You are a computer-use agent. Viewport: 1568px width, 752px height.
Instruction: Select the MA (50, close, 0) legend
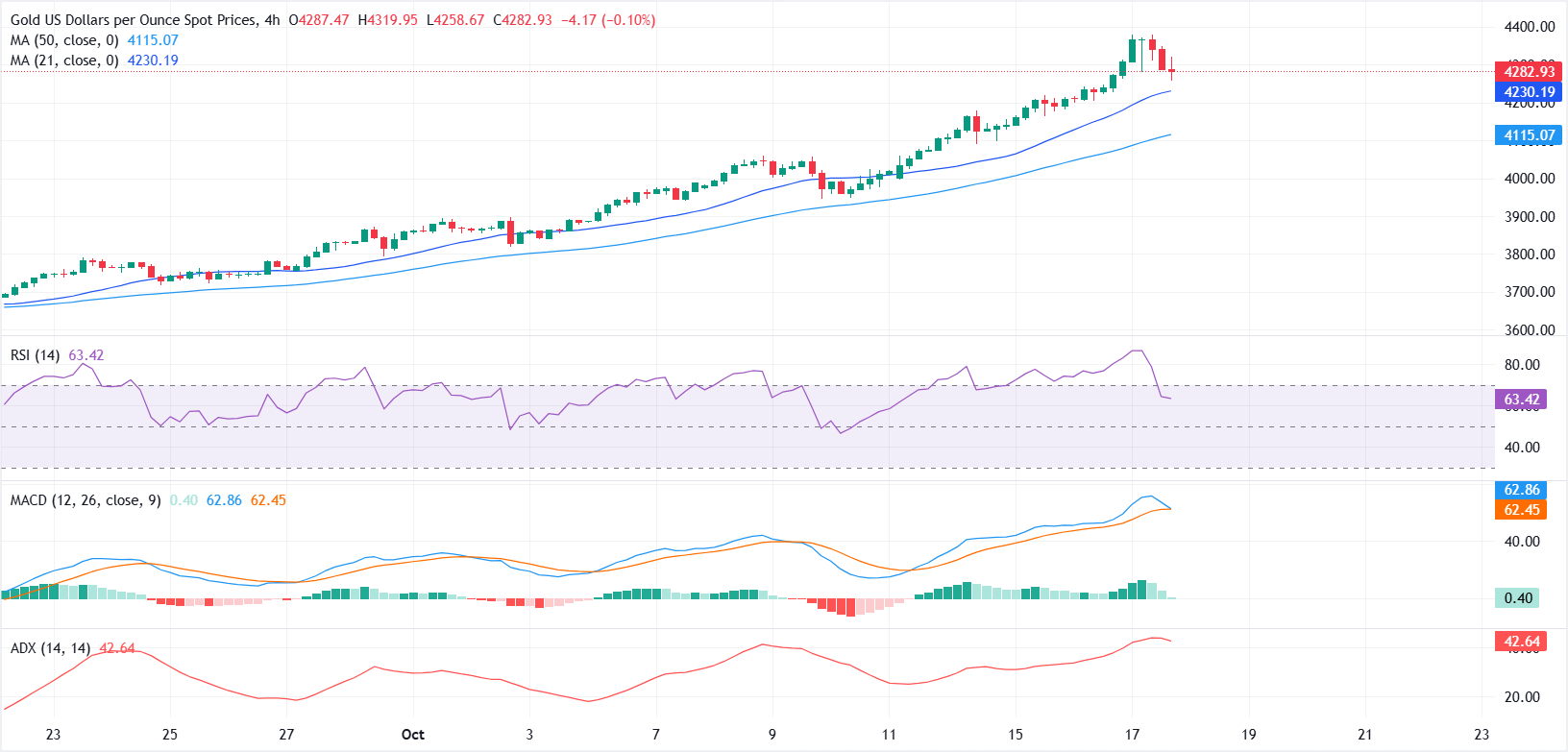tap(64, 40)
